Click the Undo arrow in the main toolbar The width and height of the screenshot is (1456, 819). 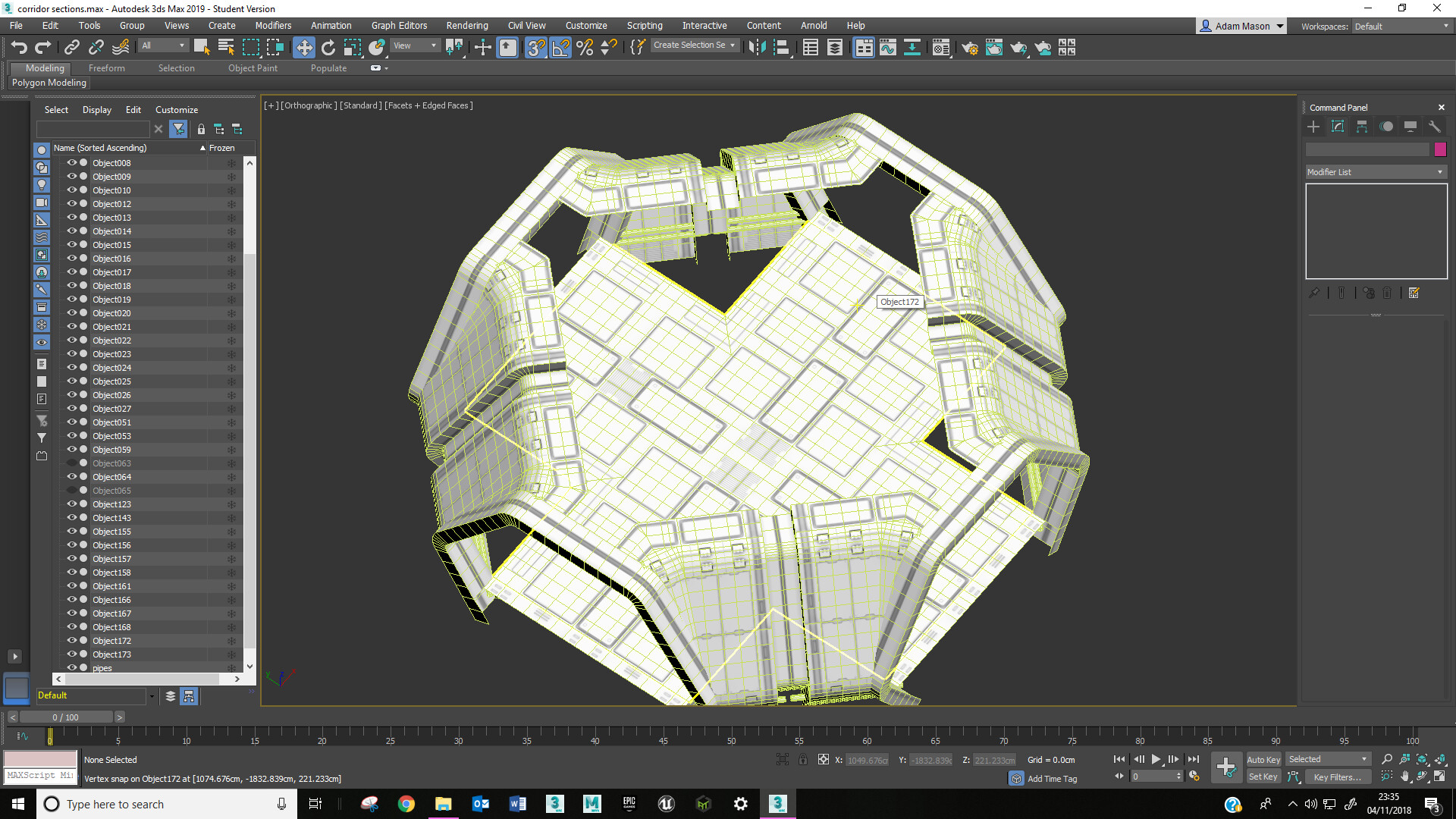19,48
